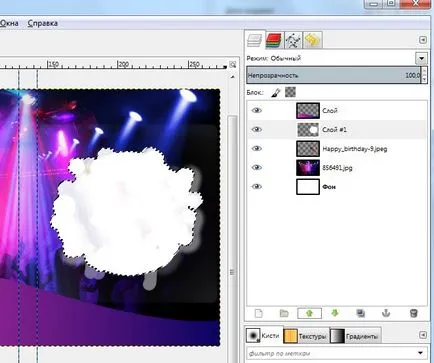The image size is (434, 363).
Task: Open the Layers dialog tab
Action: pyautogui.click(x=255, y=40)
